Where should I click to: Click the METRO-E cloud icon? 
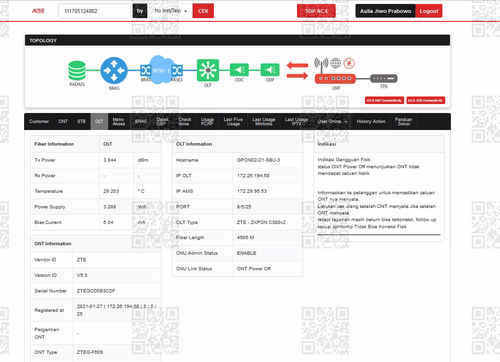coord(161,70)
